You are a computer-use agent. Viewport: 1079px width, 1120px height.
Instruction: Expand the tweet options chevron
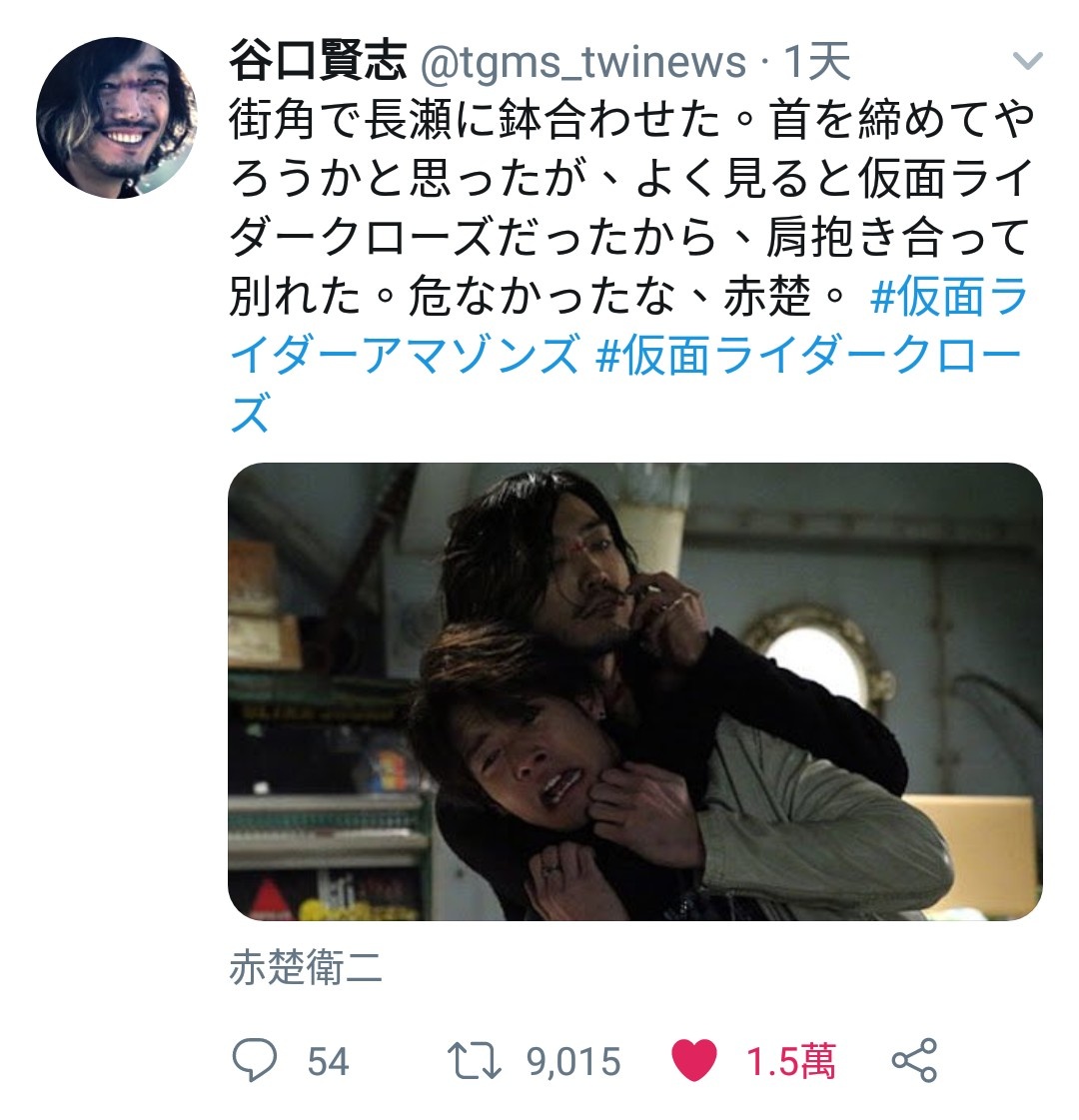(1028, 61)
